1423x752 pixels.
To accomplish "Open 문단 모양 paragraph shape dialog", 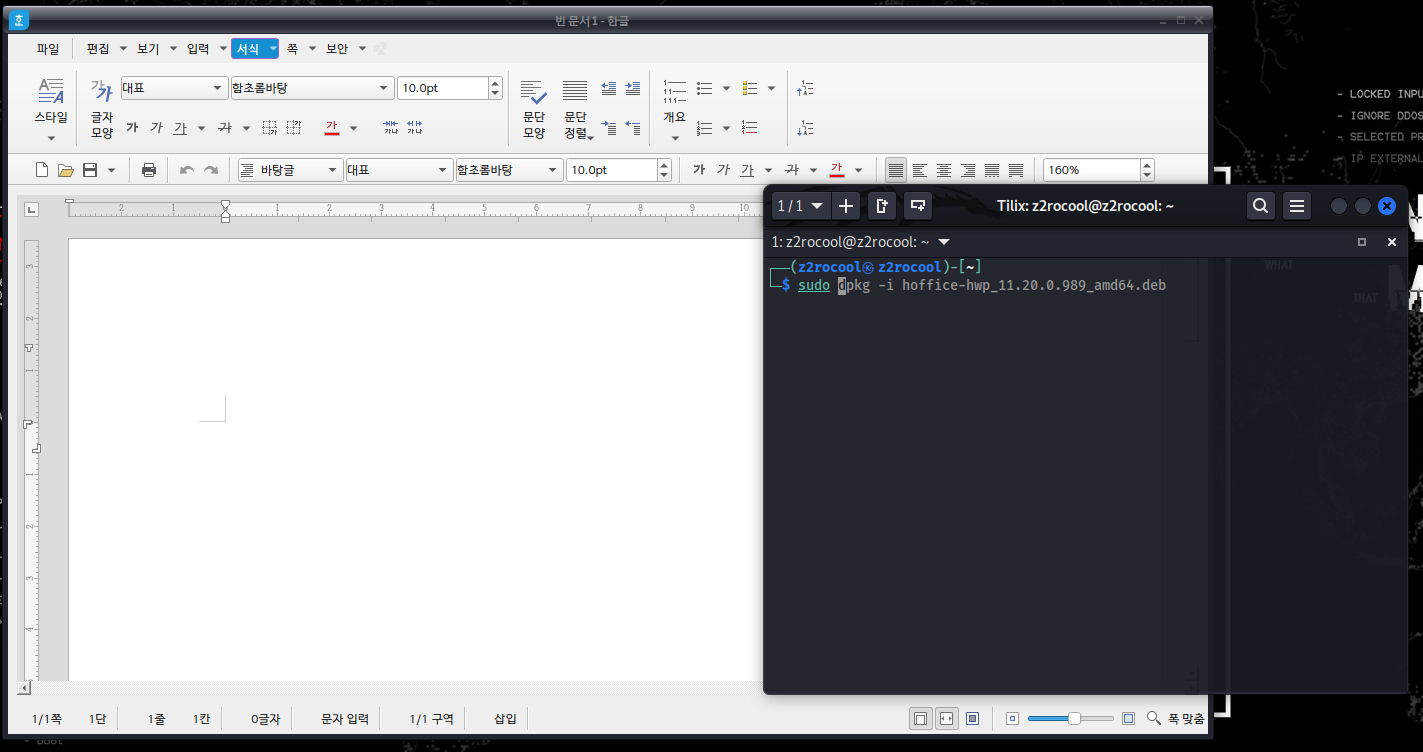I will point(534,108).
